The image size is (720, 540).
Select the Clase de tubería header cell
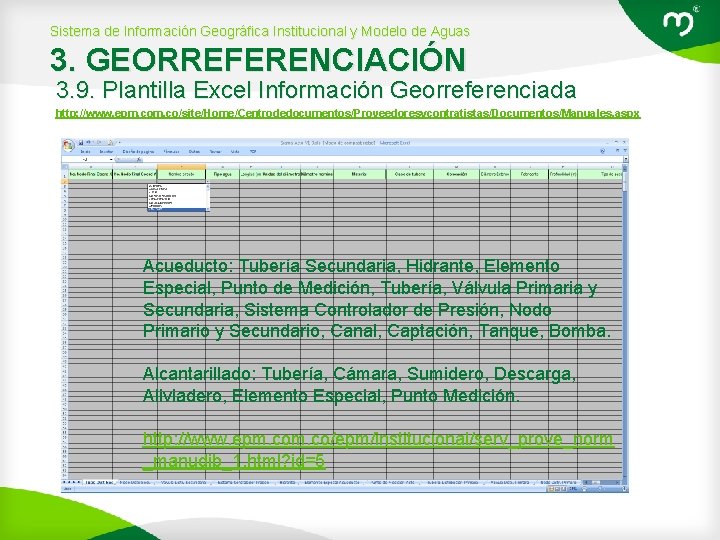click(x=410, y=174)
